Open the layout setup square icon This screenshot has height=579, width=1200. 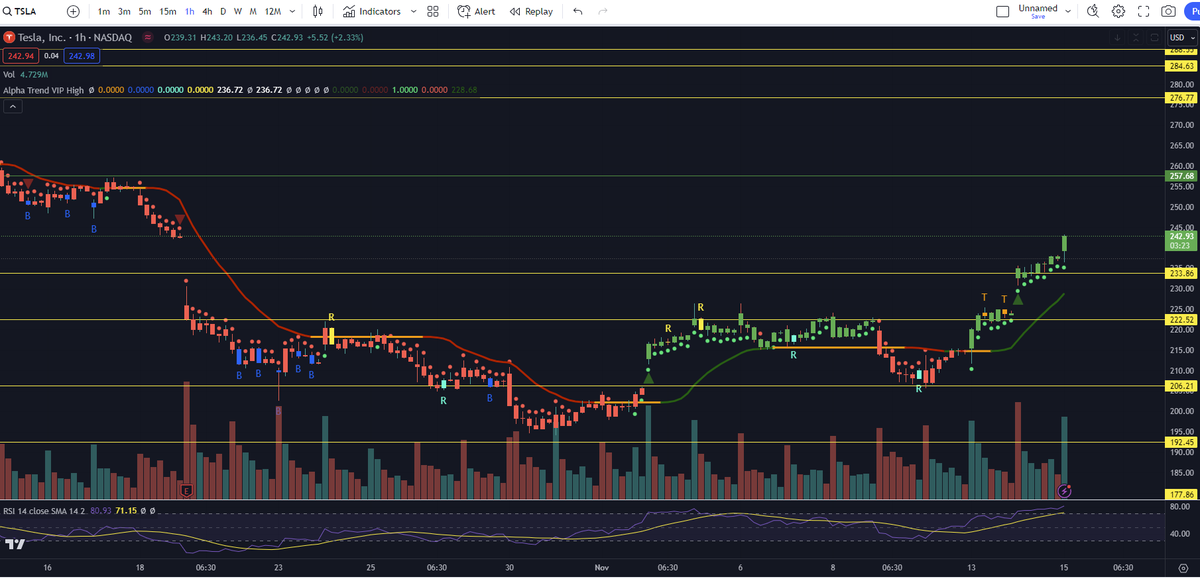[x=1003, y=12]
